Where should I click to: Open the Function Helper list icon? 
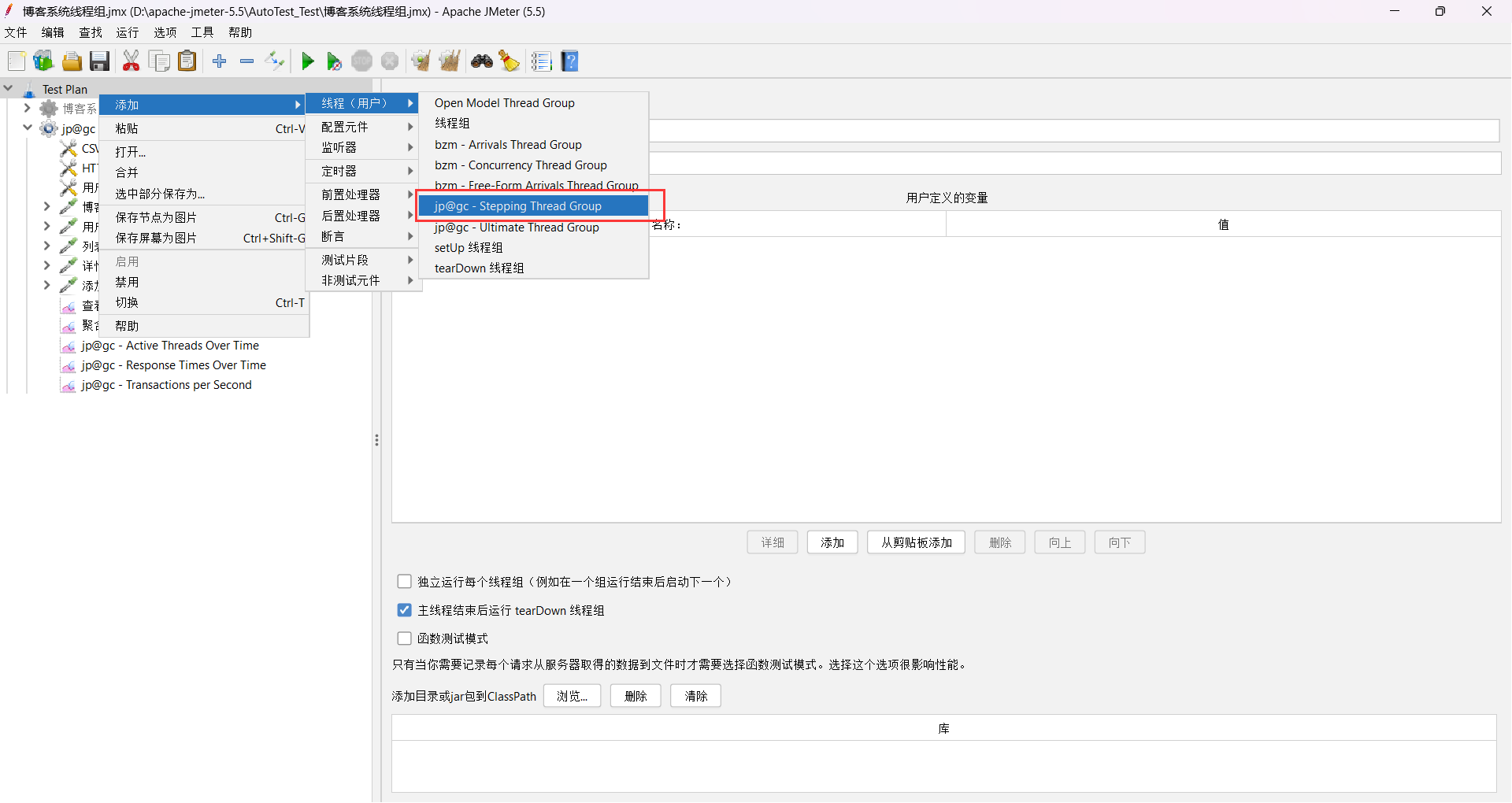click(542, 61)
